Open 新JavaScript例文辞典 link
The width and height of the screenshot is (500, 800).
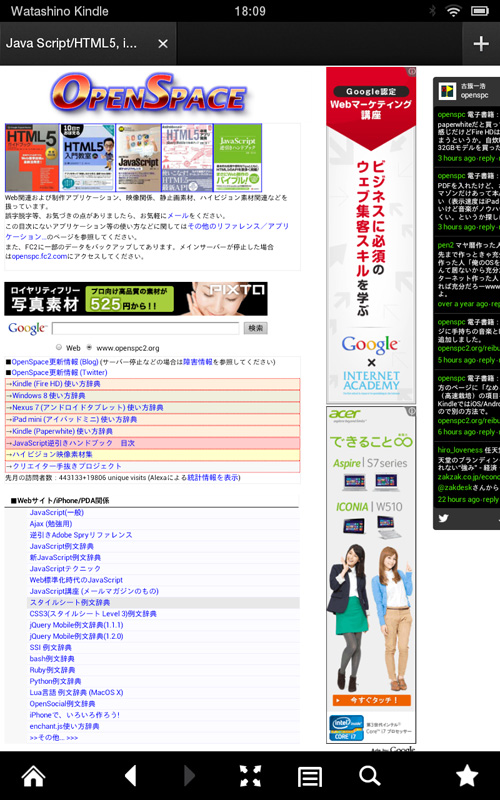pos(65,557)
